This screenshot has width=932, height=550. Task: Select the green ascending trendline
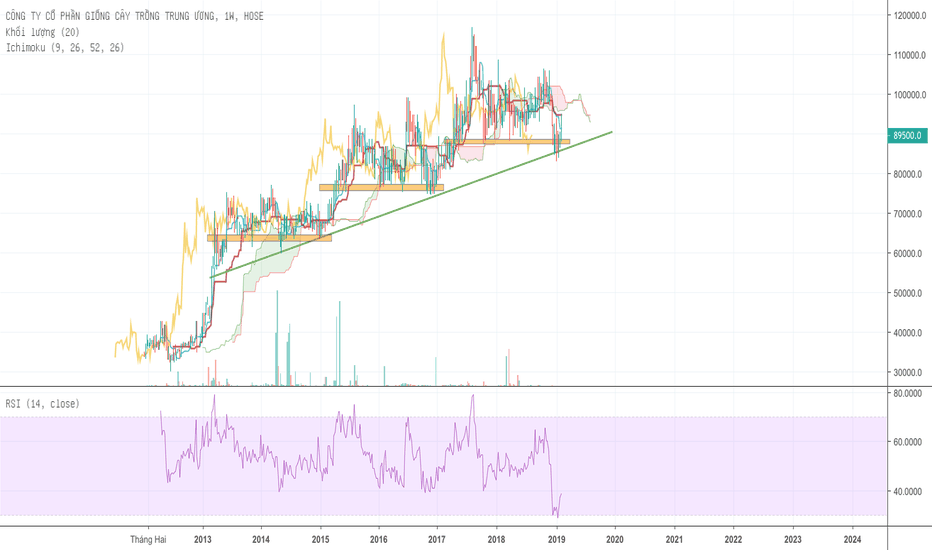400,207
